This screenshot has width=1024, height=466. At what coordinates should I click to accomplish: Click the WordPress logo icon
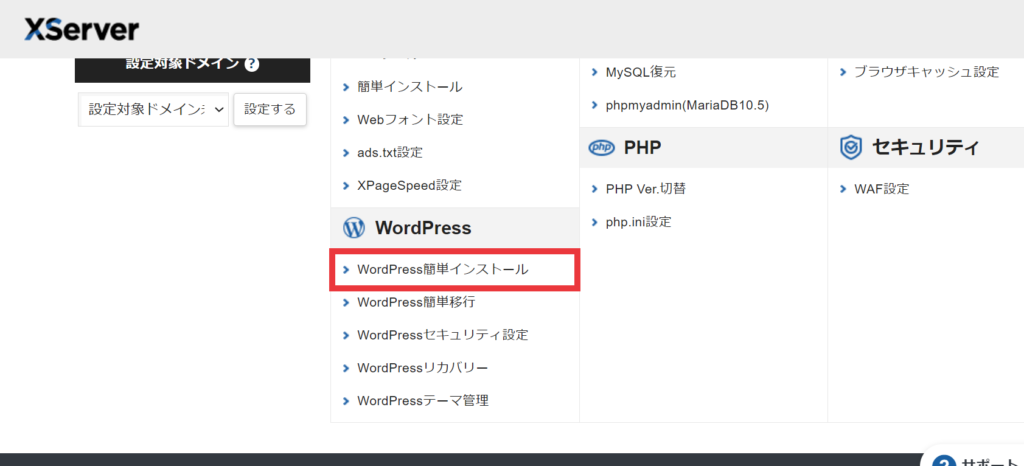pyautogui.click(x=353, y=228)
